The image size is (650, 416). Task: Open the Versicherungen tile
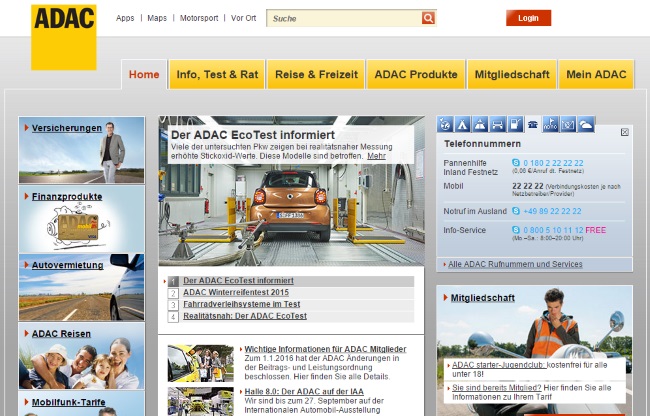pos(82,150)
